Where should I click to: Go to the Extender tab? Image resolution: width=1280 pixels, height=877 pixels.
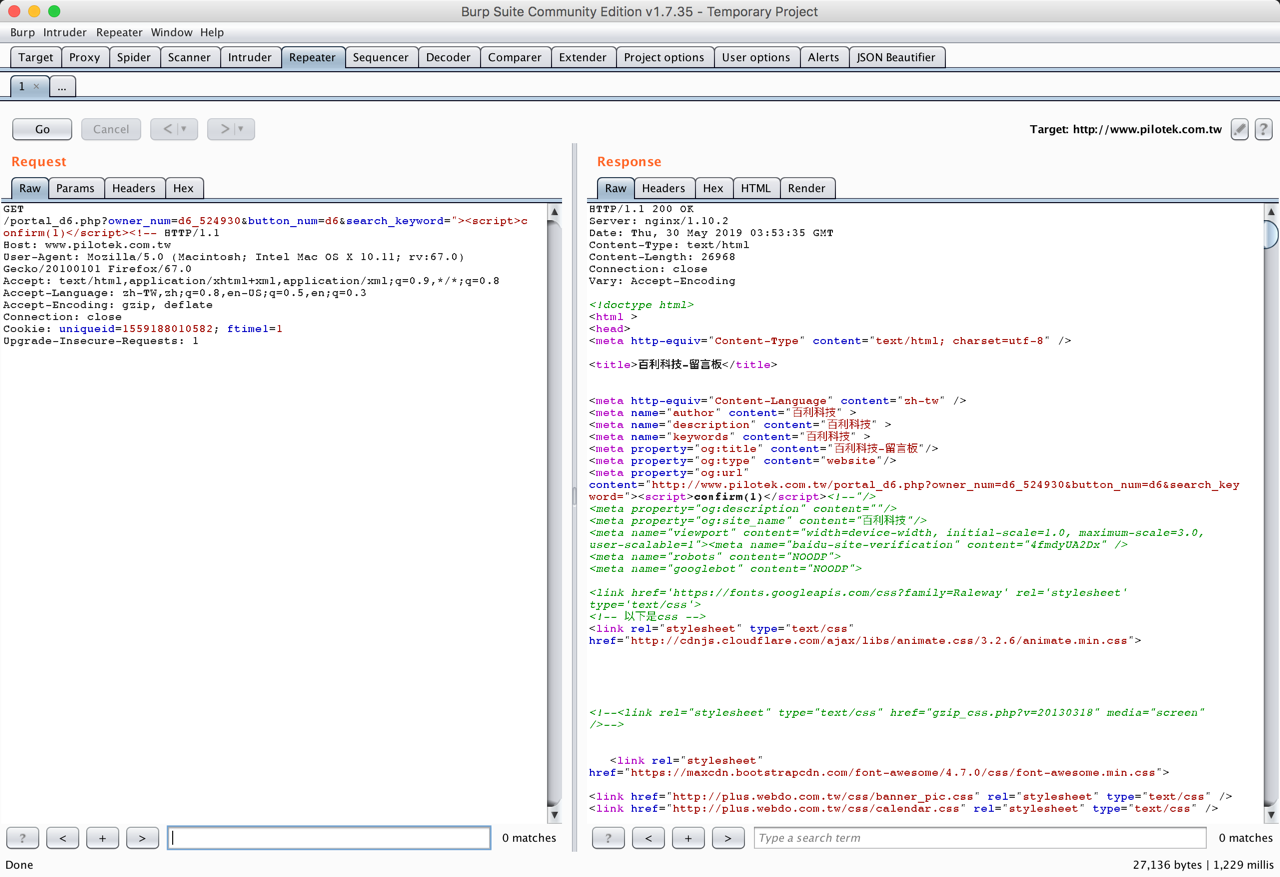pos(583,57)
